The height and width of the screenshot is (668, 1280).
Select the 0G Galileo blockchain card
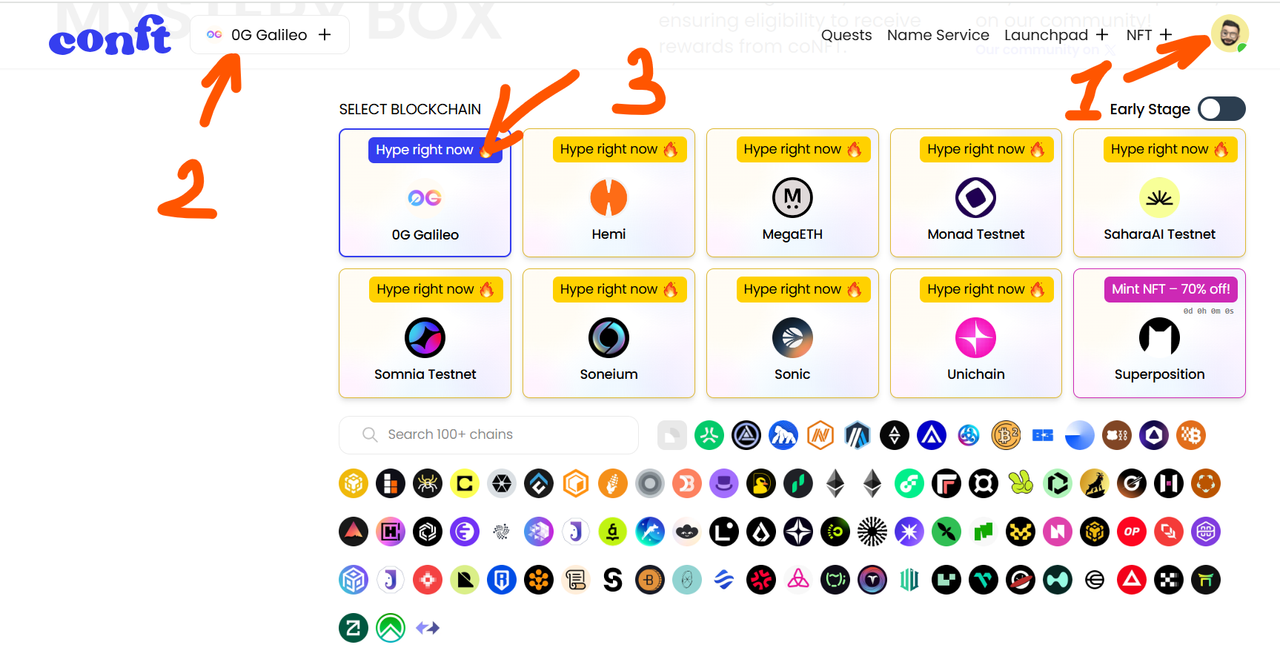coord(425,193)
